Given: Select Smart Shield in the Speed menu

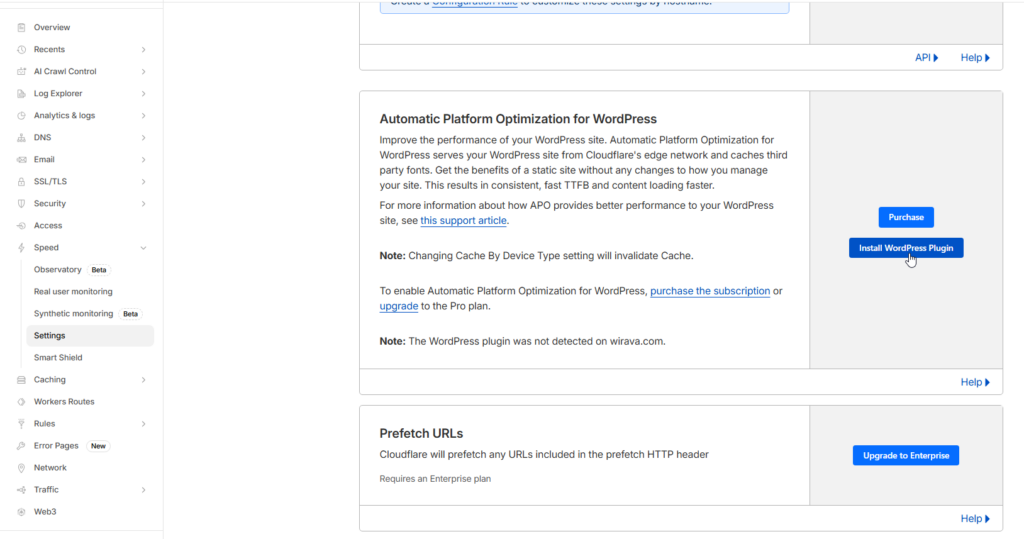Looking at the screenshot, I should point(58,357).
